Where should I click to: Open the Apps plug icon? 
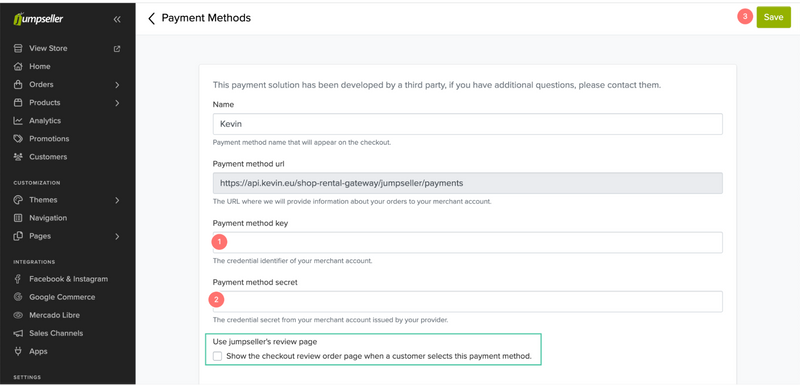[18, 351]
